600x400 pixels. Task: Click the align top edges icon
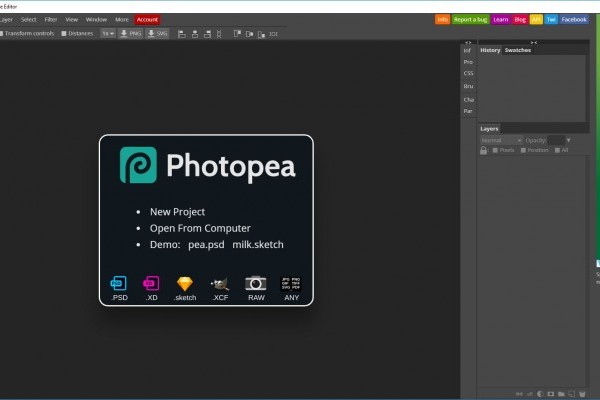237,34
